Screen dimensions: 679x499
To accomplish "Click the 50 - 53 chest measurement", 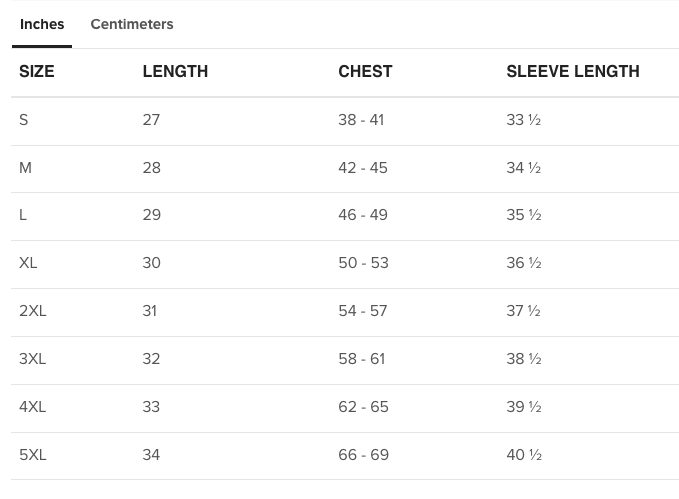I will coord(363,263).
